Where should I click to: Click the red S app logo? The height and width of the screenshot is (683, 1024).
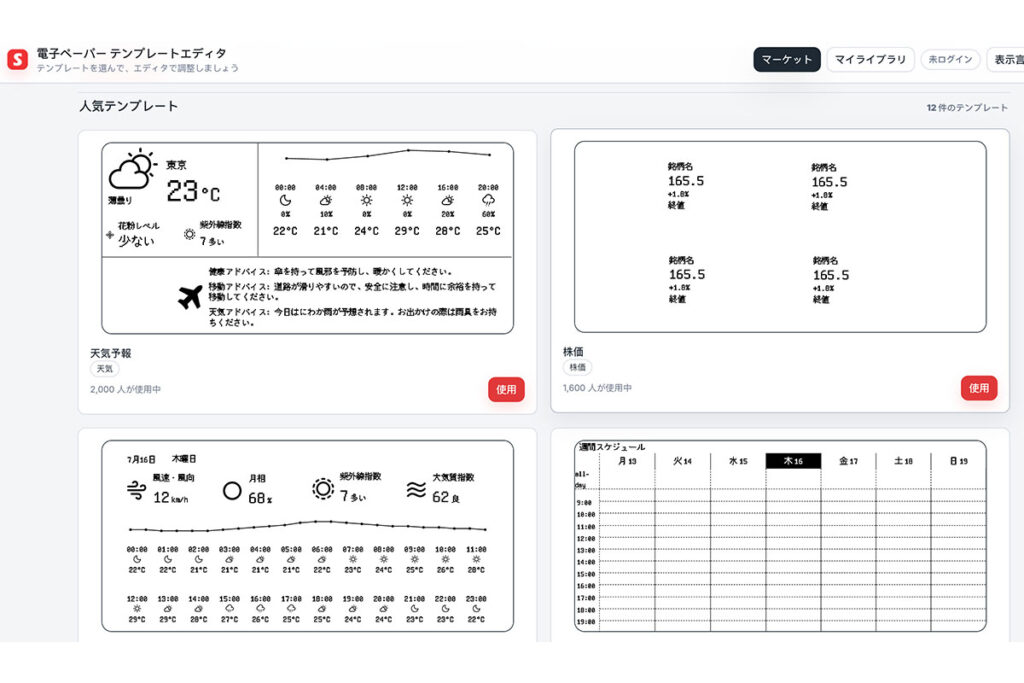[x=18, y=59]
